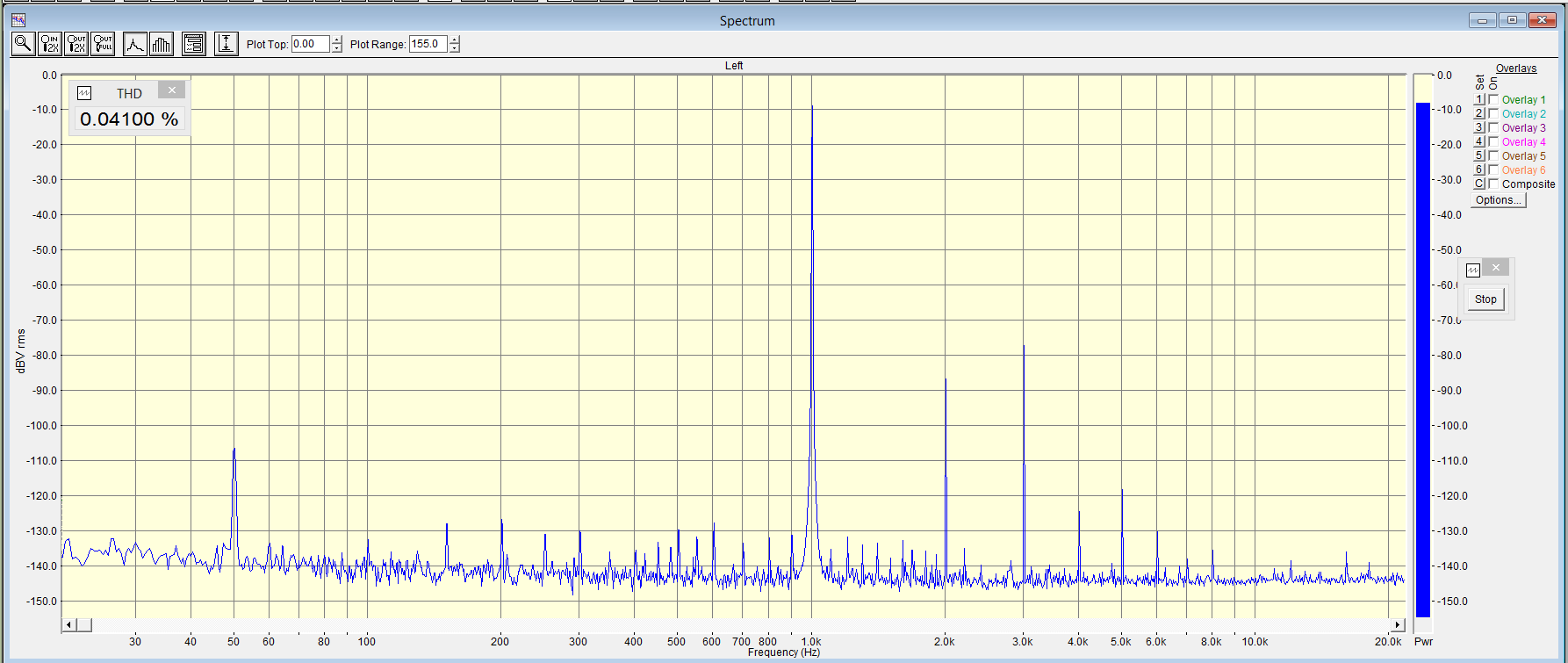Click the composite C set button

1479,184
